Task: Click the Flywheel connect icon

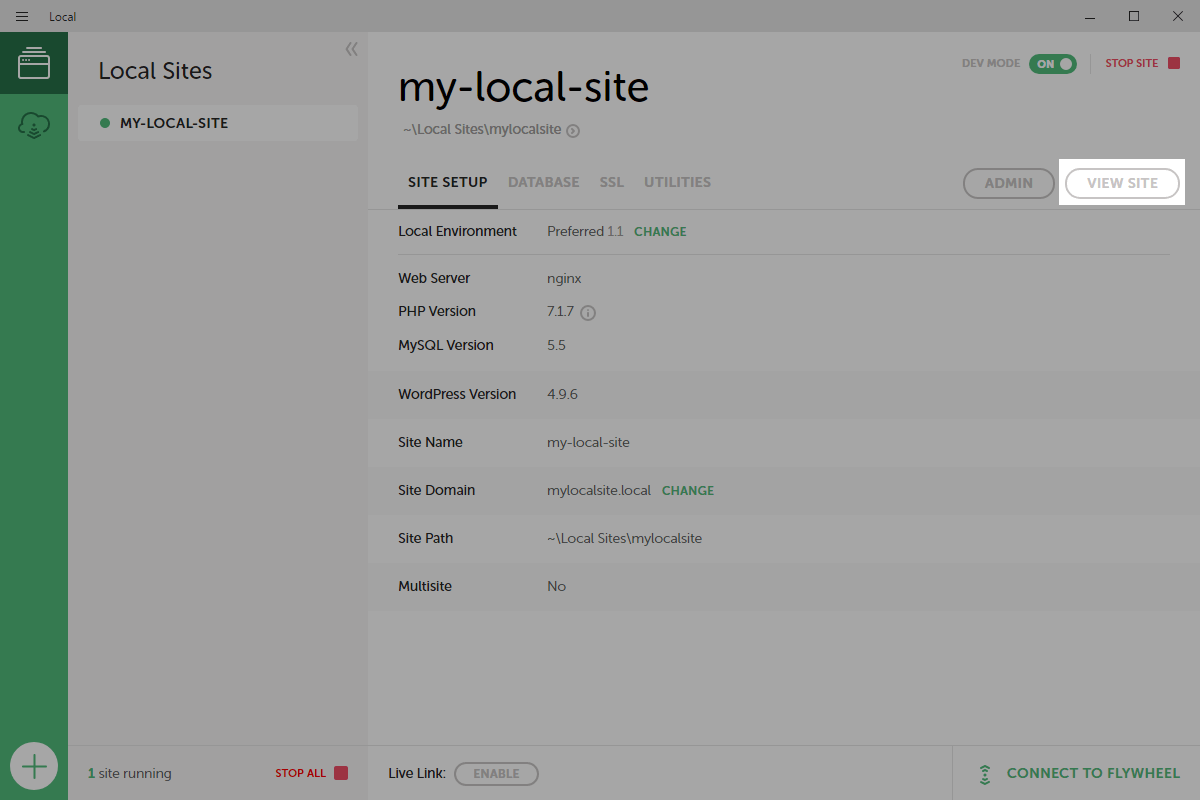Action: 985,774
